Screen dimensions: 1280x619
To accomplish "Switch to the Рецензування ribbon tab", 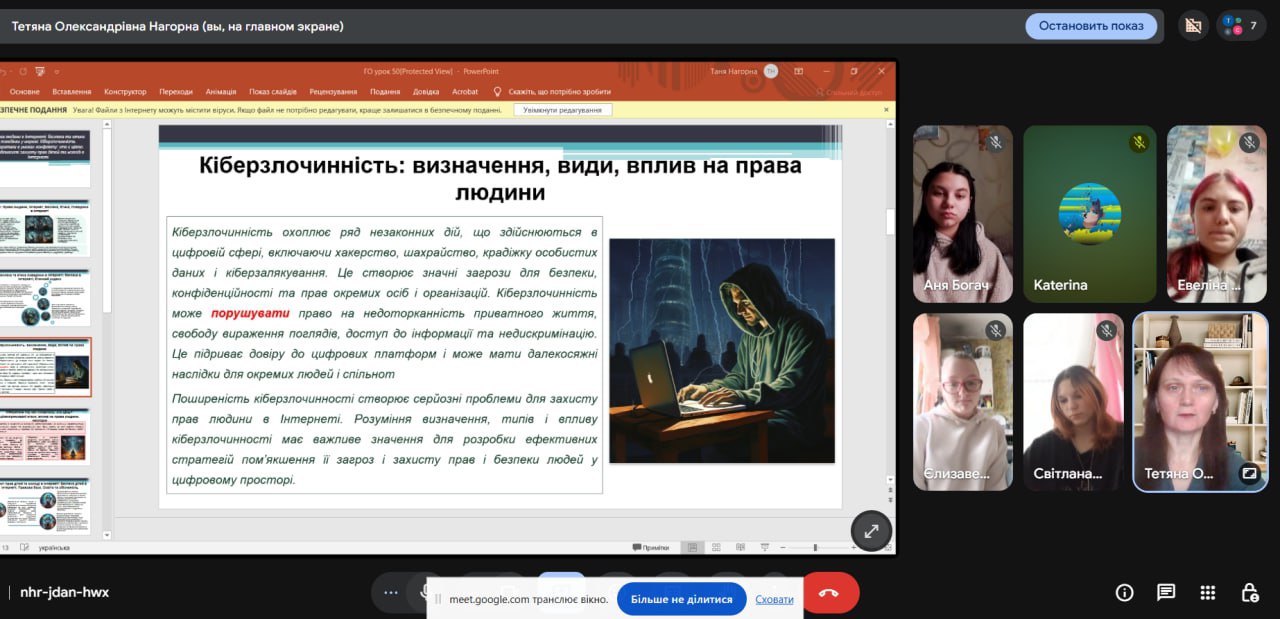I will [333, 92].
